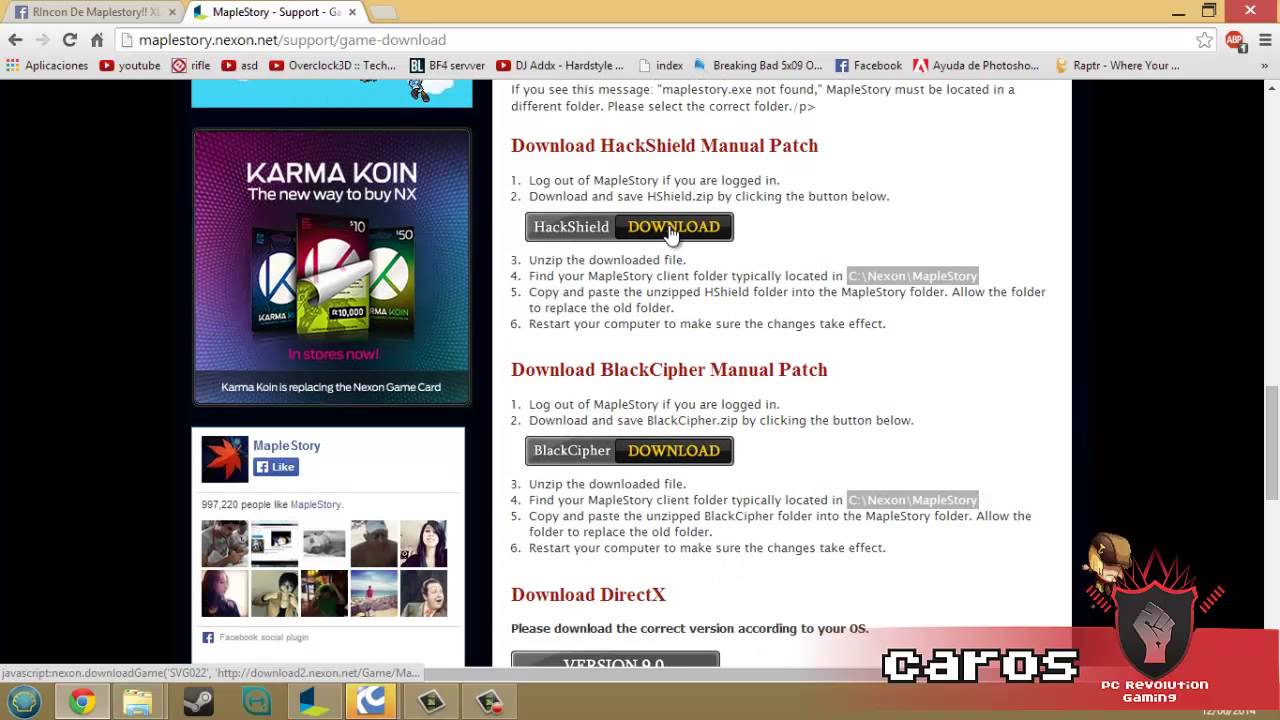Open a new tab with the new-tab button
Screen dimensions: 1280x720
click(383, 13)
